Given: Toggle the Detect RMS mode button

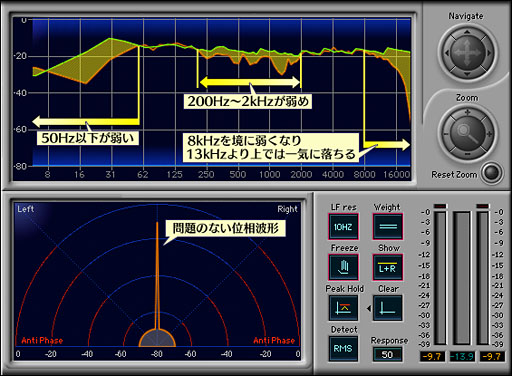Looking at the screenshot, I should tap(343, 349).
